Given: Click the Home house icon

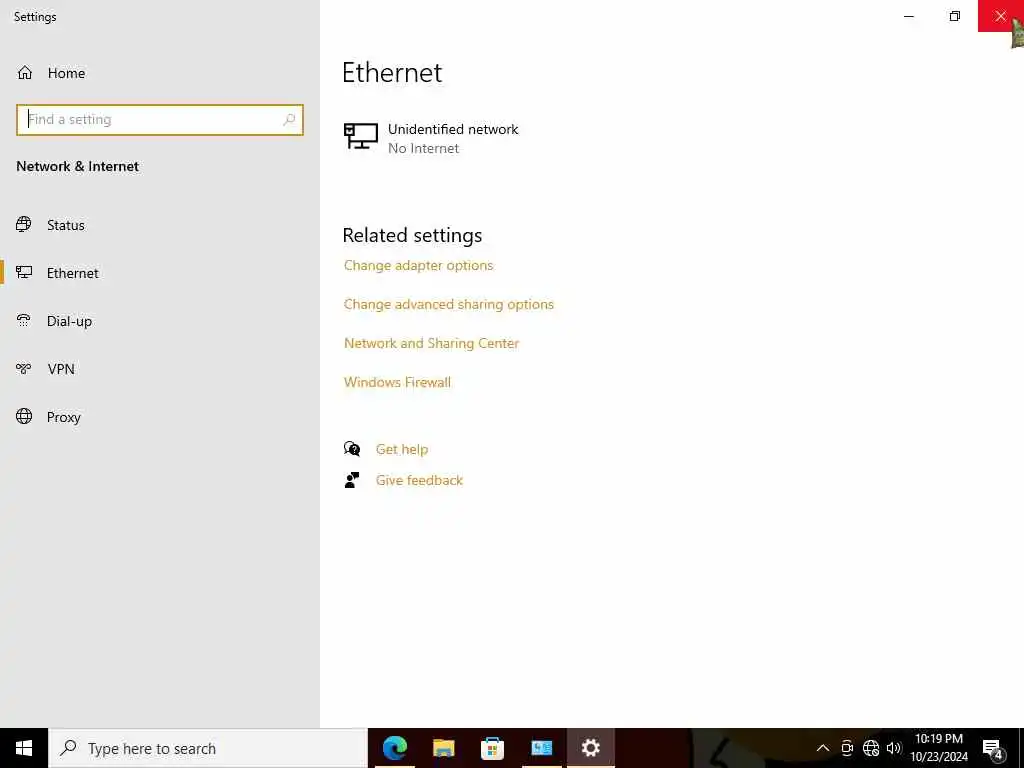Looking at the screenshot, I should tap(25, 73).
